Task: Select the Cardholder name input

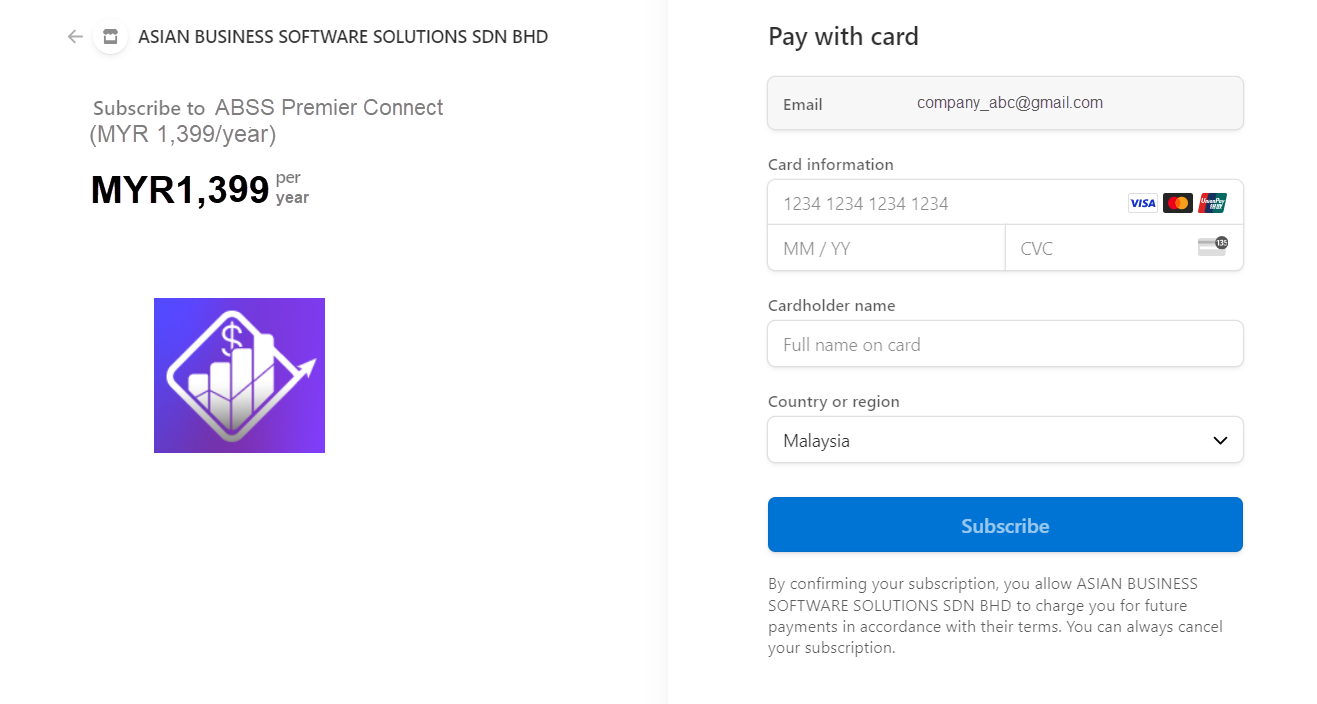Action: pyautogui.click(x=1004, y=344)
